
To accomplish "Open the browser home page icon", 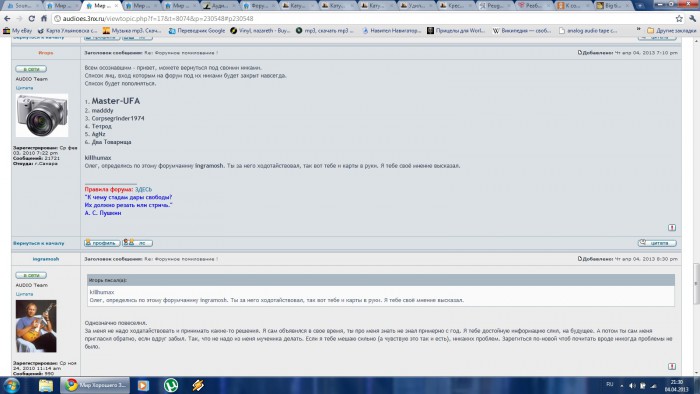I will point(44,19).
